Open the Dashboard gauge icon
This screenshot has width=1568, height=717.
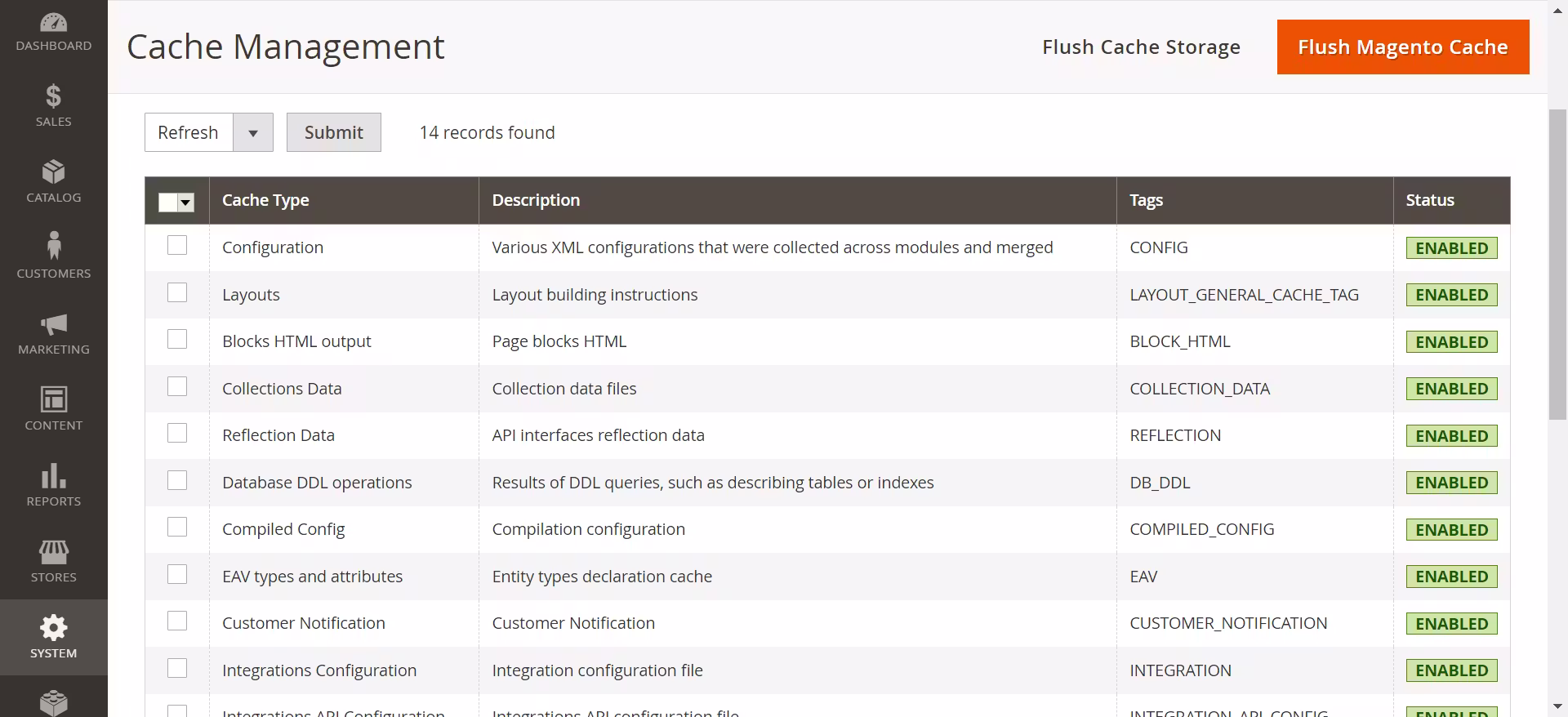(53, 23)
